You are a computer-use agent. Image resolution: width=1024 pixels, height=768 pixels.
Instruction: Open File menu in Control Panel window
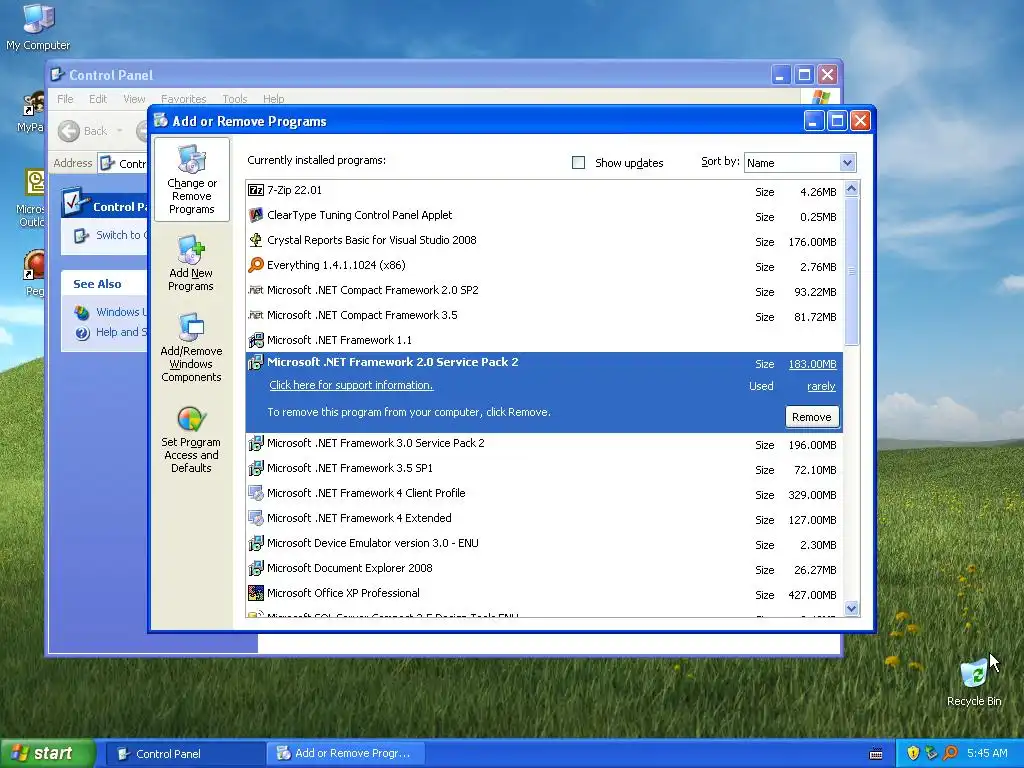[65, 99]
